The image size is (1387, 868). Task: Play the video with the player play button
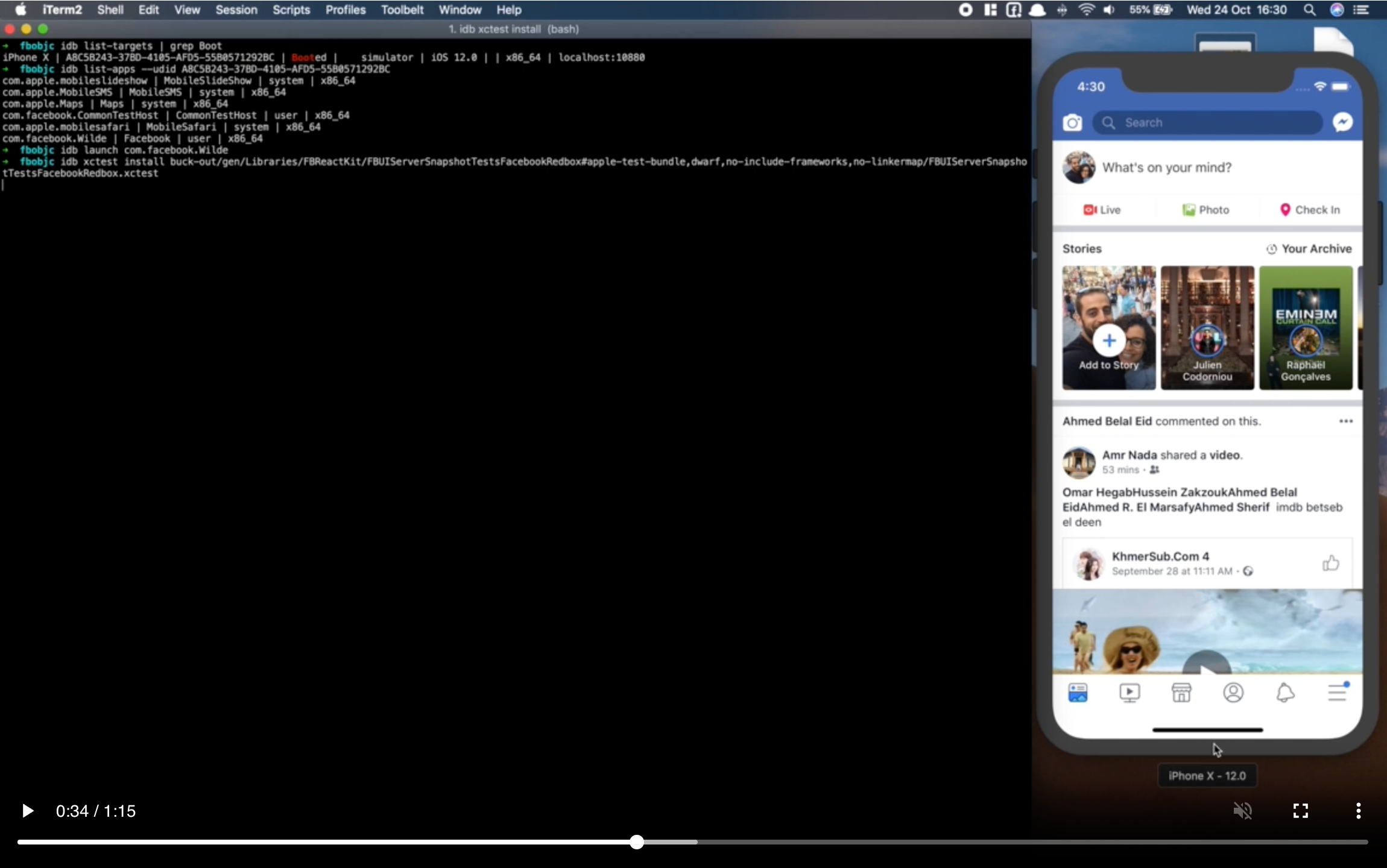[27, 811]
